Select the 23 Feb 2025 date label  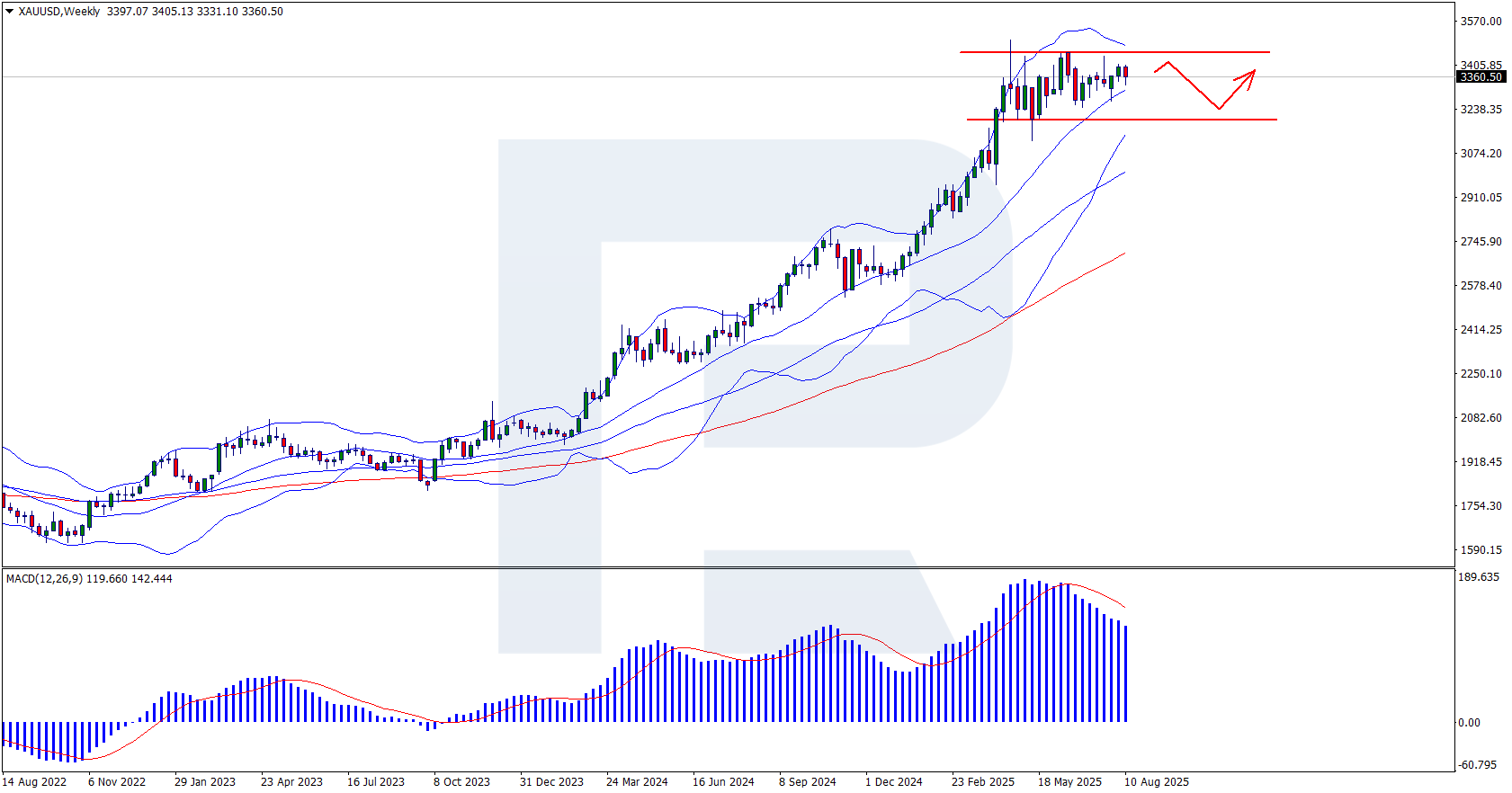pos(982,782)
